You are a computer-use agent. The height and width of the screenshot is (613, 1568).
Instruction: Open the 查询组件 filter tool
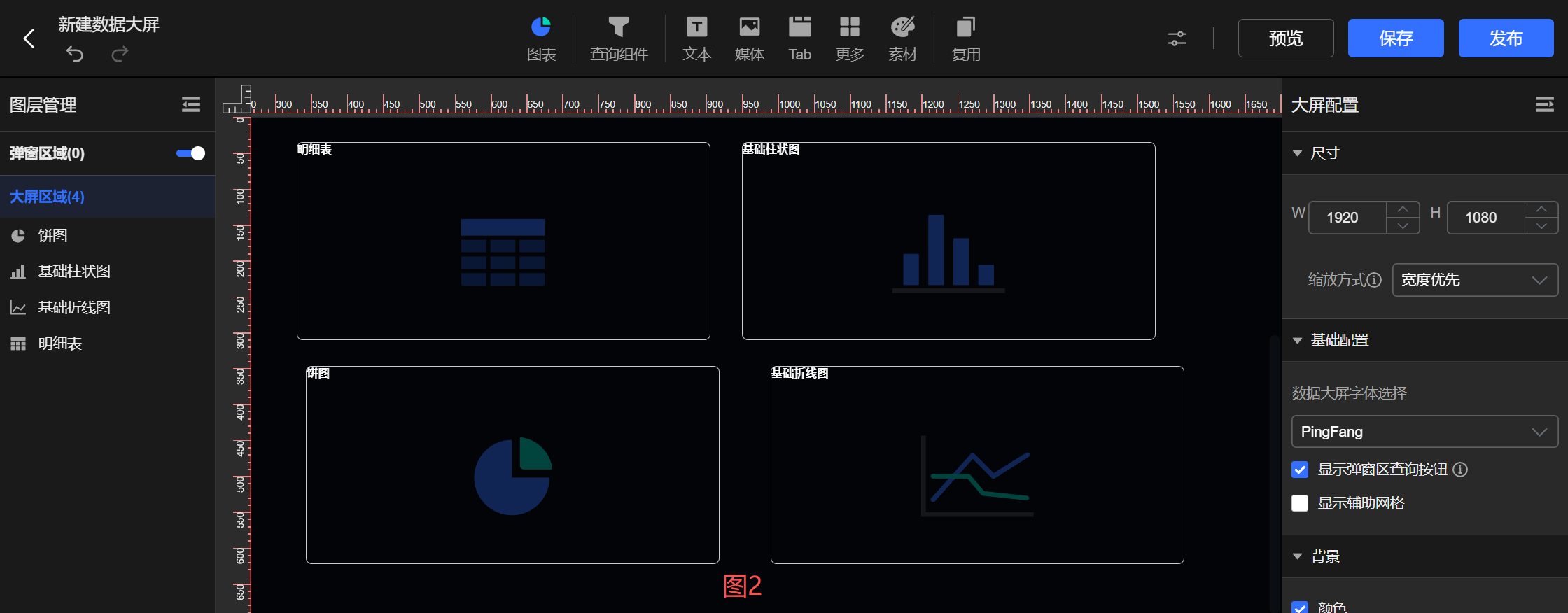pos(619,39)
